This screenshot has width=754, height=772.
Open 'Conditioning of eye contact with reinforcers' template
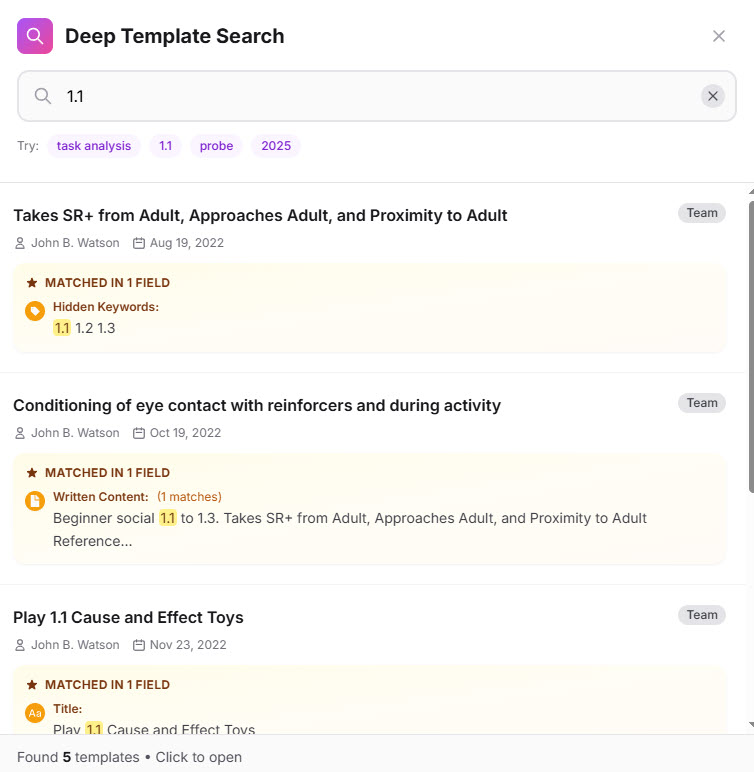click(257, 405)
